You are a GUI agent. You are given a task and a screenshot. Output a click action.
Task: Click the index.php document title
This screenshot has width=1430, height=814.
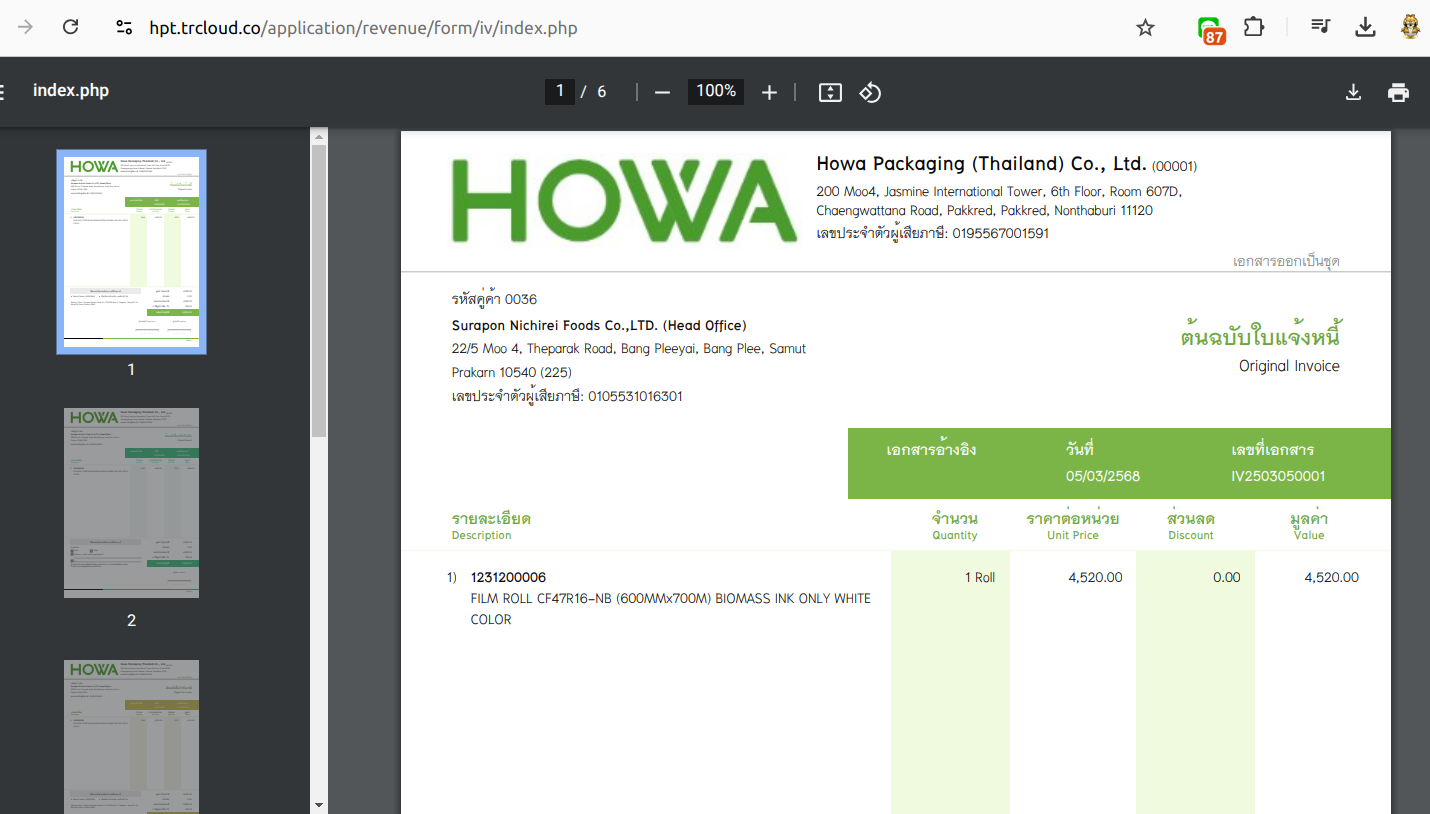pos(71,91)
